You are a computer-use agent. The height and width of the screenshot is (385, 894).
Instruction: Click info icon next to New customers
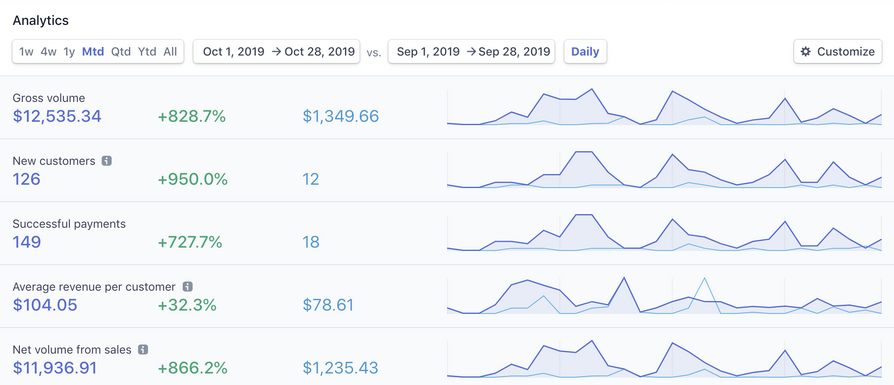coord(107,161)
